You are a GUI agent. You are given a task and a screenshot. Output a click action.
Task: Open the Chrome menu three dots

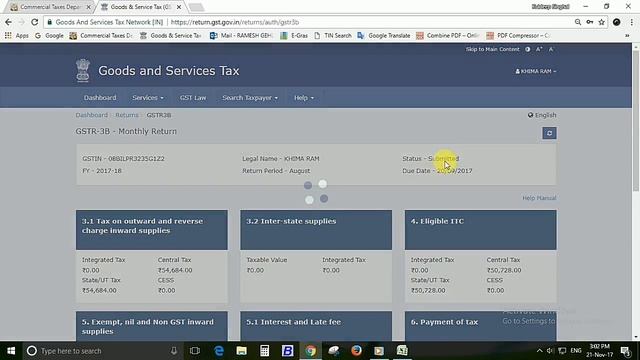(631, 22)
